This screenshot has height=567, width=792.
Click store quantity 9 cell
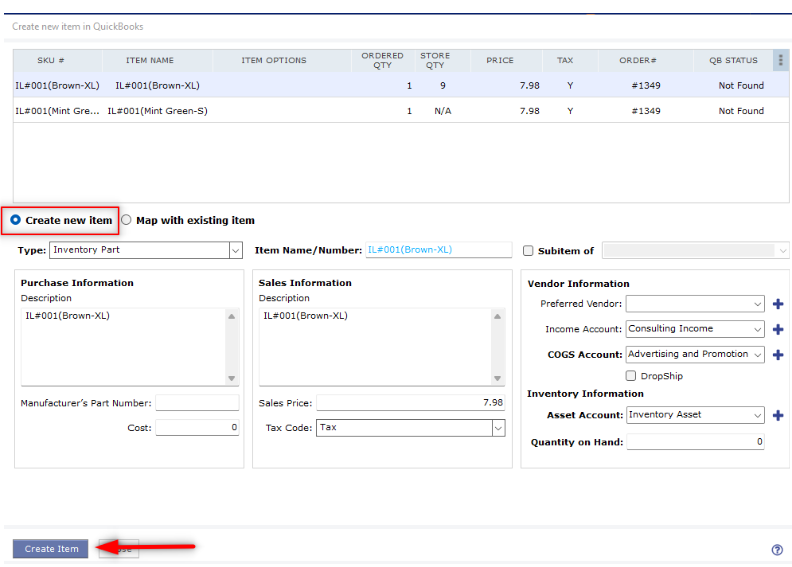tap(442, 85)
